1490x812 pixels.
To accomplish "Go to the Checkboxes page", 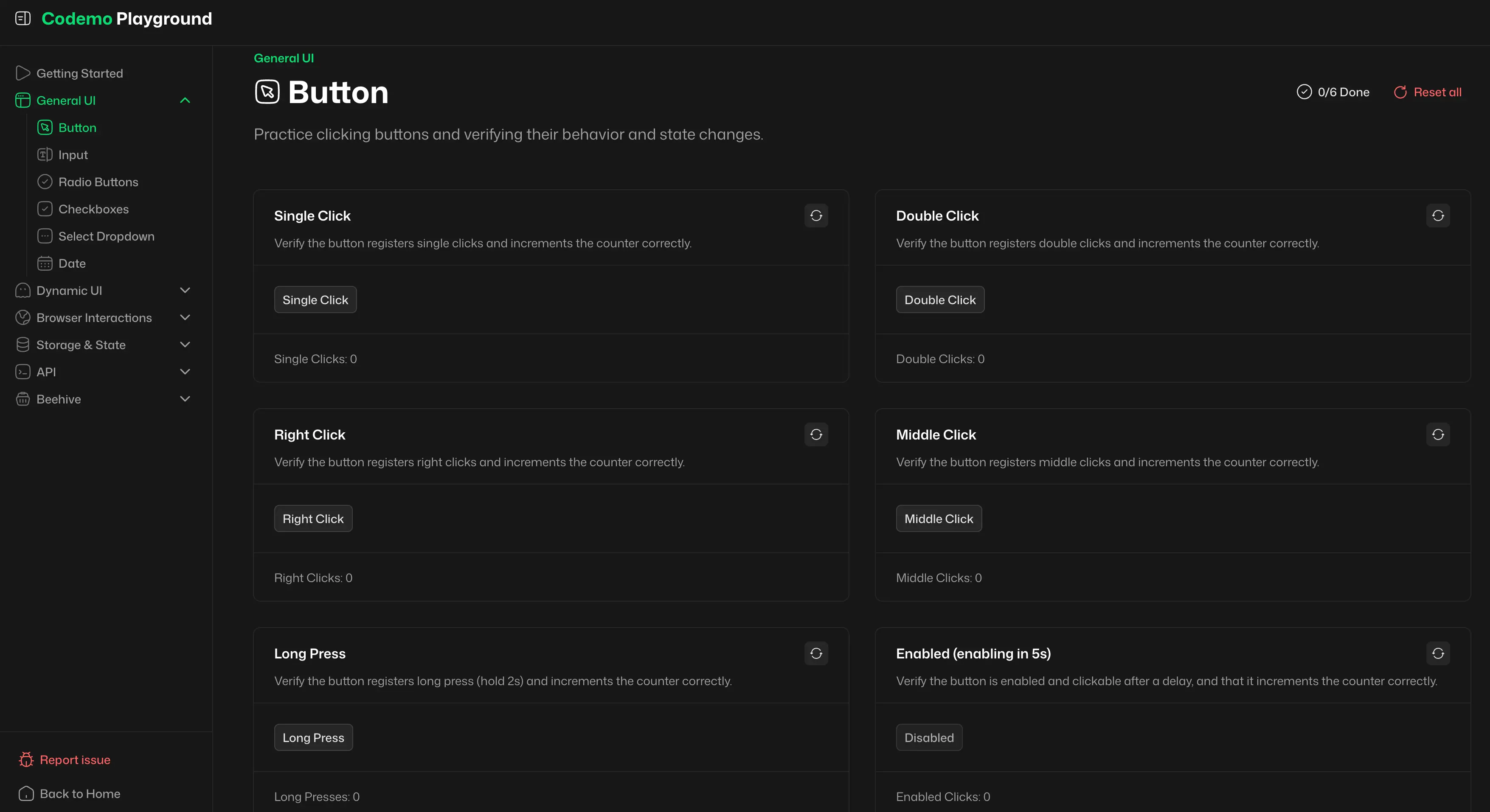I will 94,209.
